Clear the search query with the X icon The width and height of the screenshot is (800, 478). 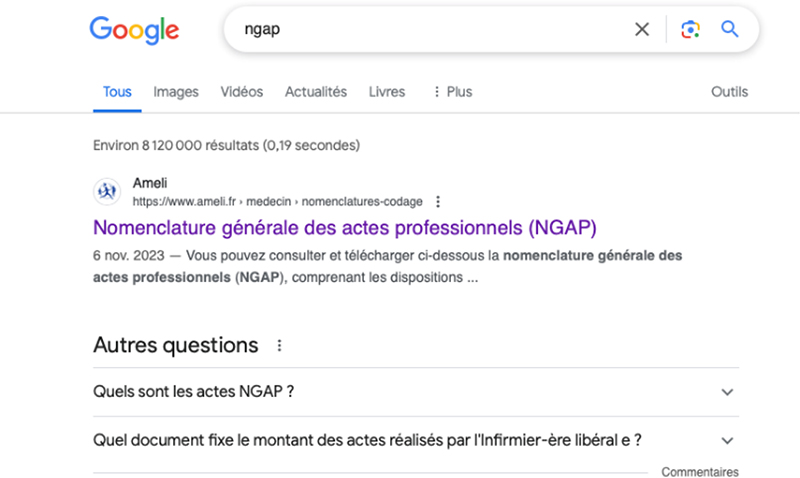tap(642, 29)
